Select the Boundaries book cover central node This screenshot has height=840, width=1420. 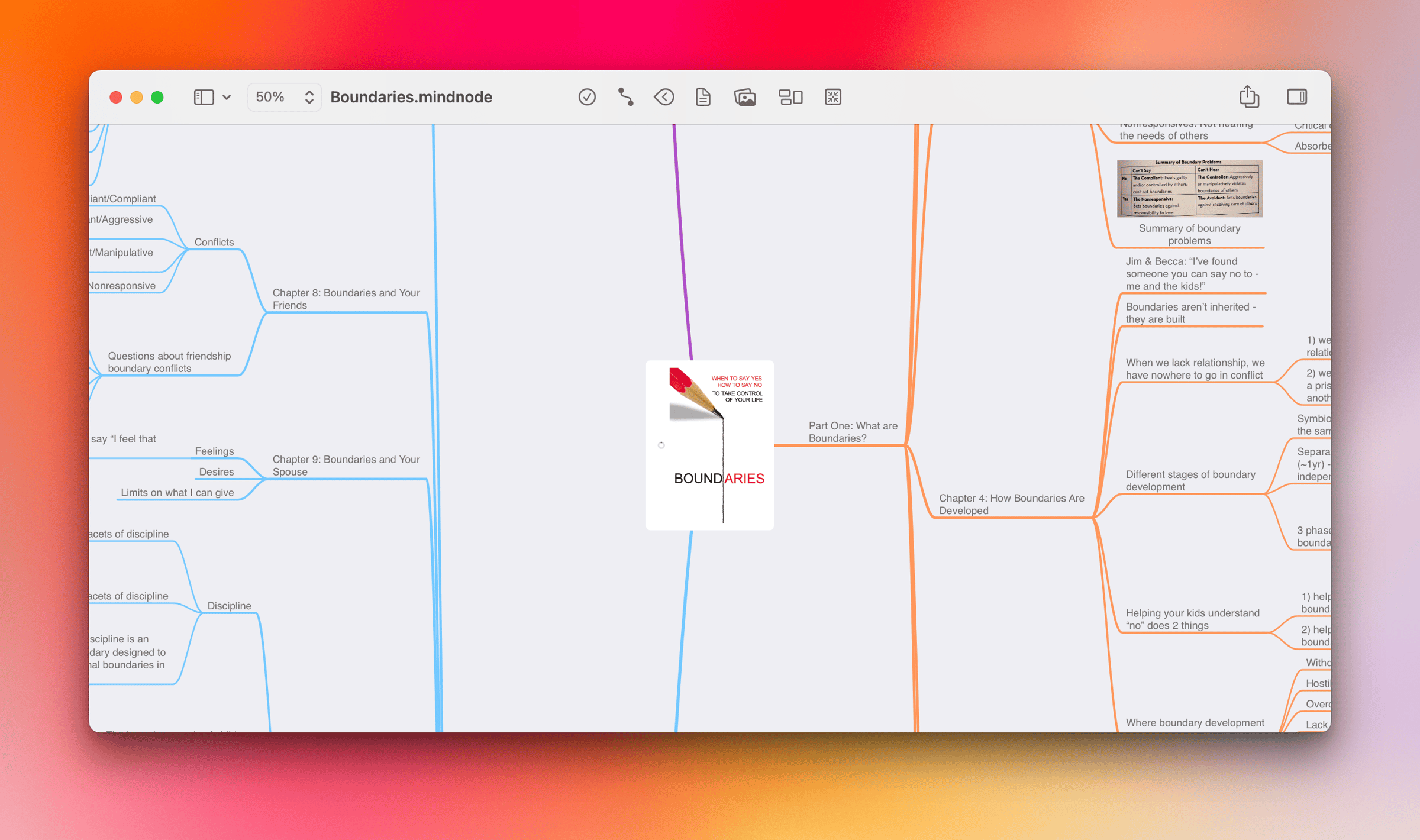coord(709,445)
